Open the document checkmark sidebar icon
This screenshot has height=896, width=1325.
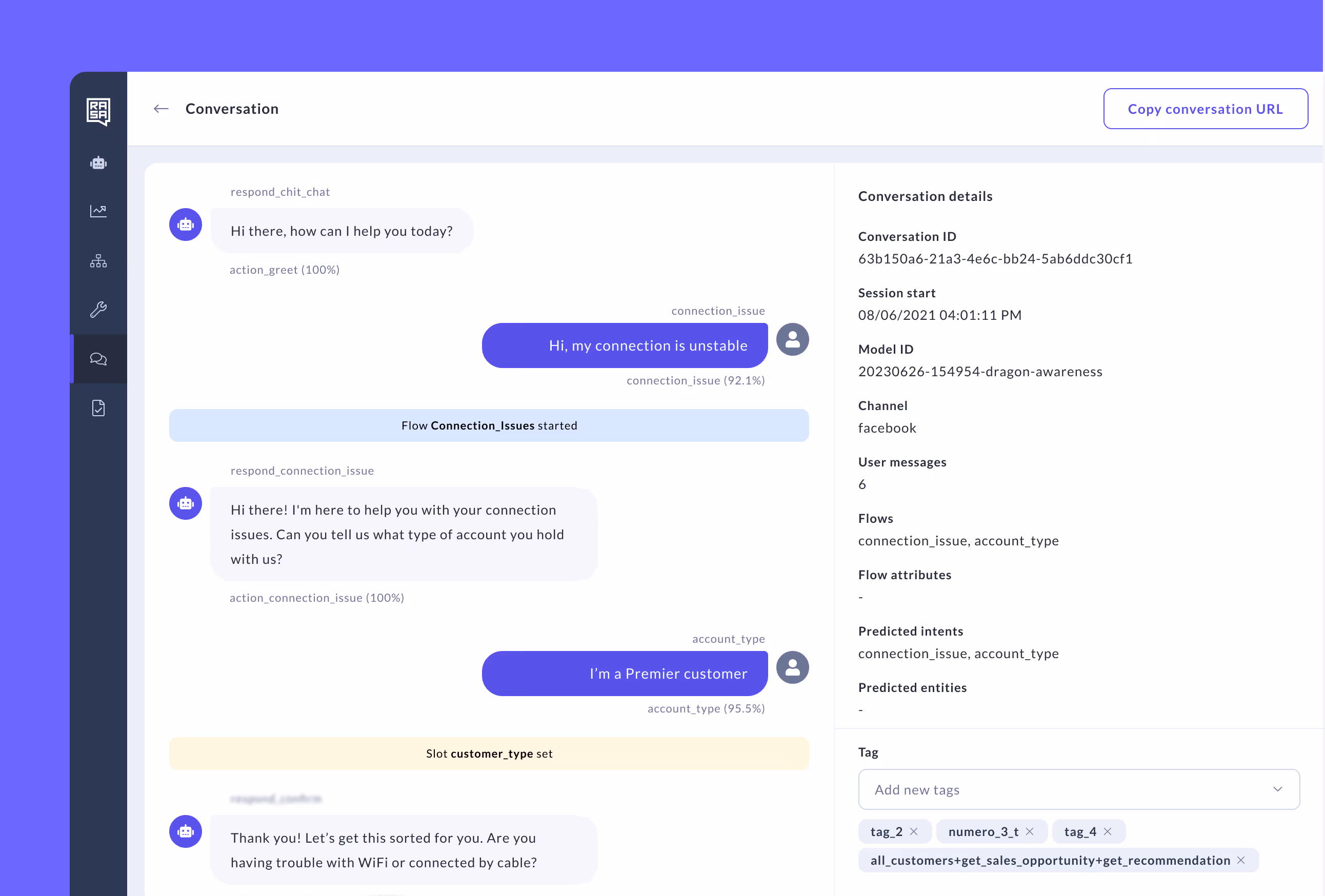98,408
